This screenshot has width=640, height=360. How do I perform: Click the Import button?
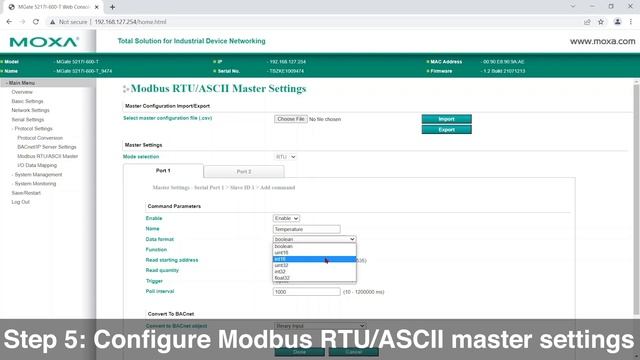447,119
